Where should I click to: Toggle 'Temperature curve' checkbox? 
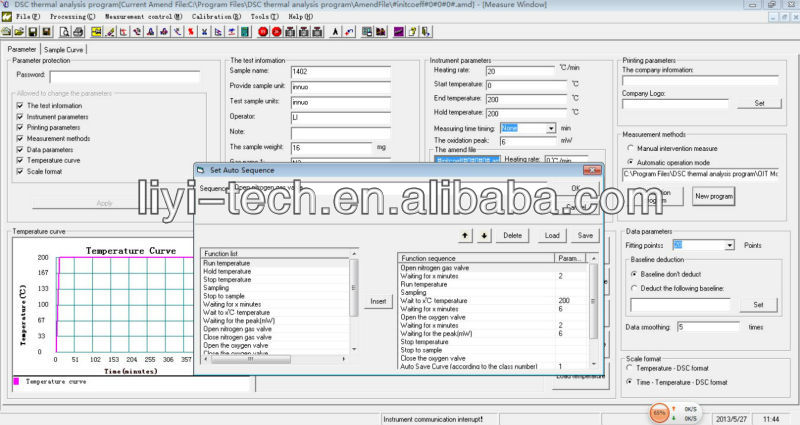tap(20, 160)
